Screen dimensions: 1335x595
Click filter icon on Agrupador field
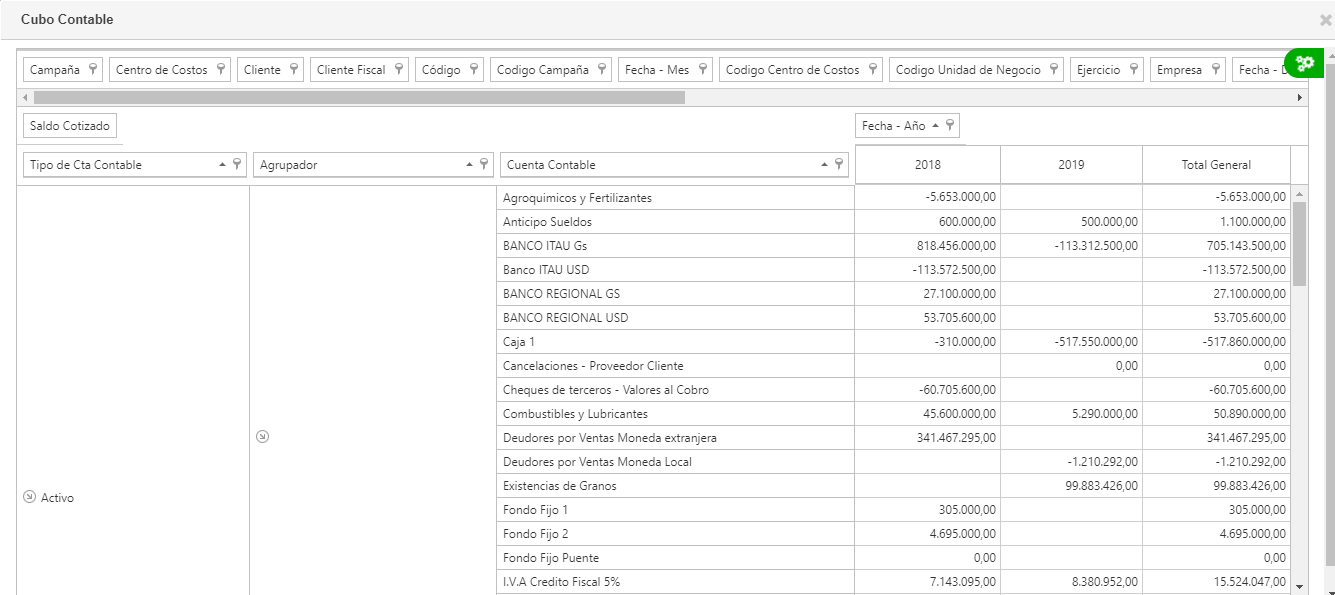tap(484, 165)
